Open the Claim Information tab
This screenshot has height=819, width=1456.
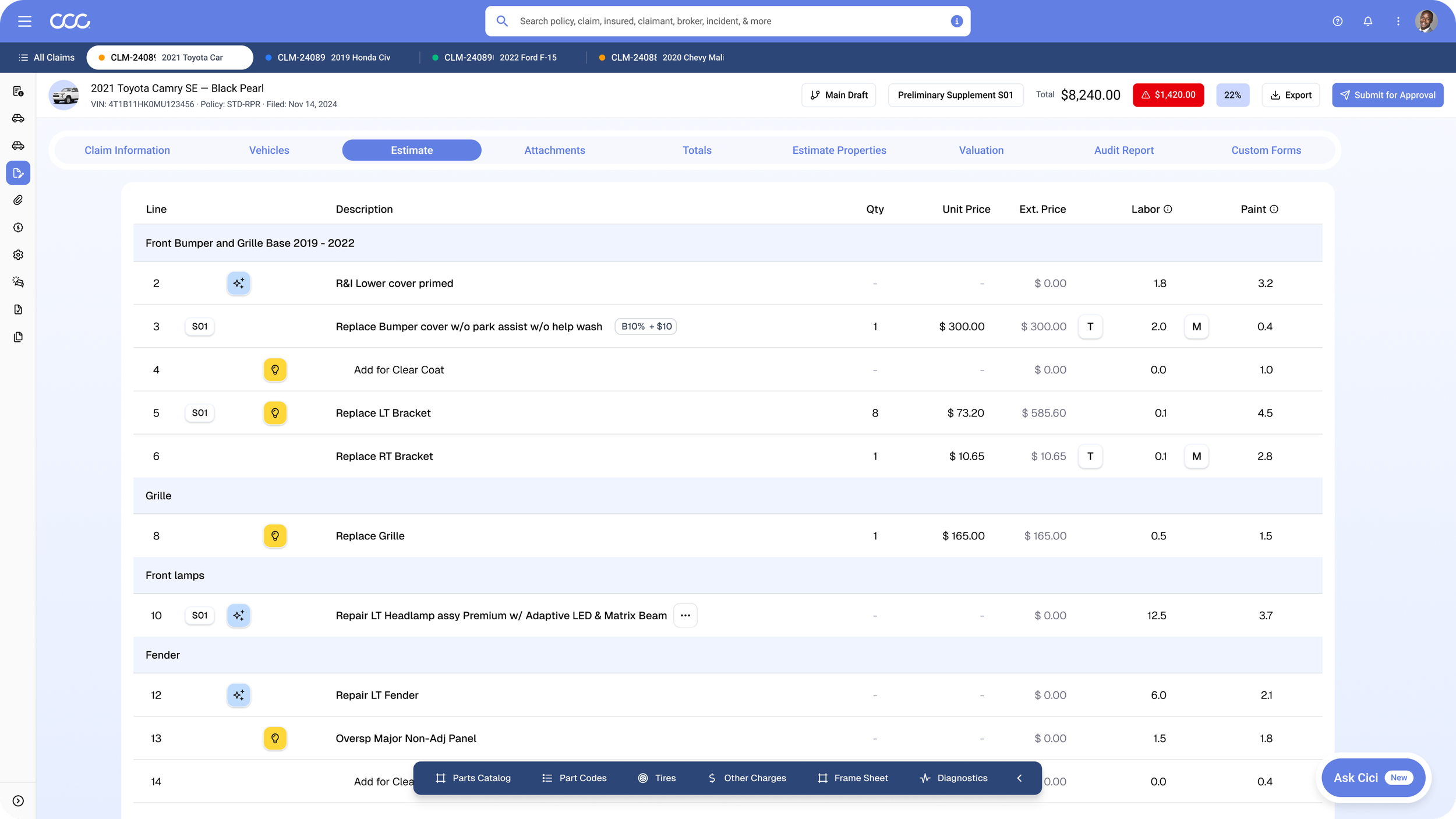127,150
